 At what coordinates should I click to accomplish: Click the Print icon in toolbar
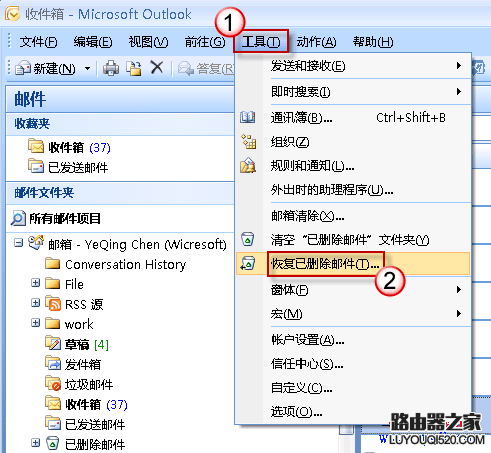tap(111, 68)
